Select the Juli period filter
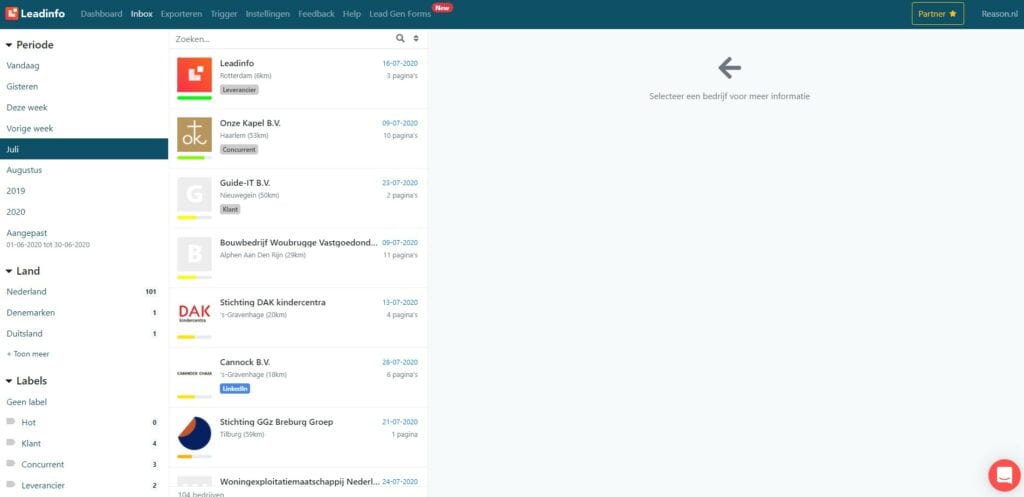The image size is (1024, 497). 84,149
